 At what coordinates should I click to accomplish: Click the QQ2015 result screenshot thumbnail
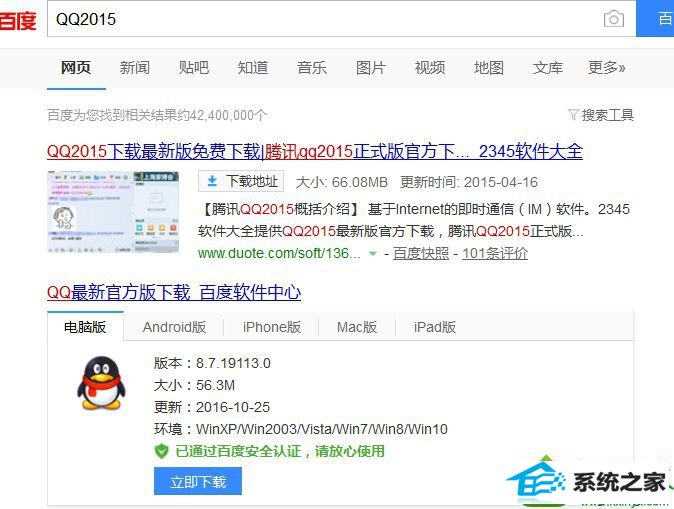(x=113, y=212)
